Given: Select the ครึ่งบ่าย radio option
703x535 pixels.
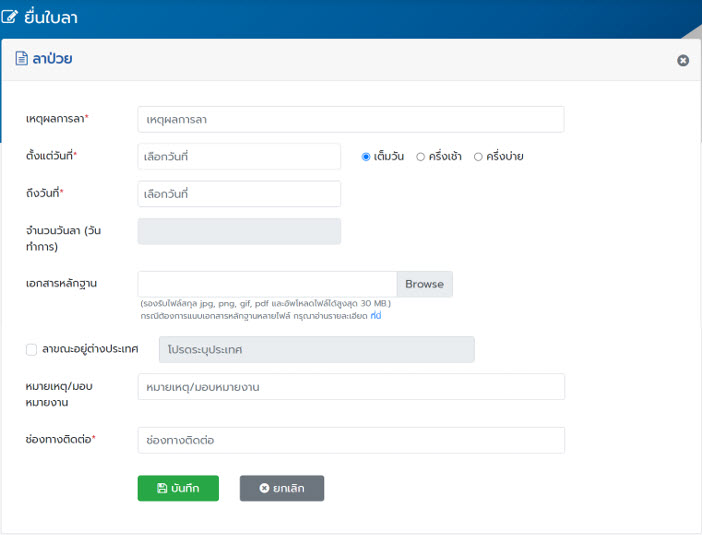Looking at the screenshot, I should click(478, 157).
